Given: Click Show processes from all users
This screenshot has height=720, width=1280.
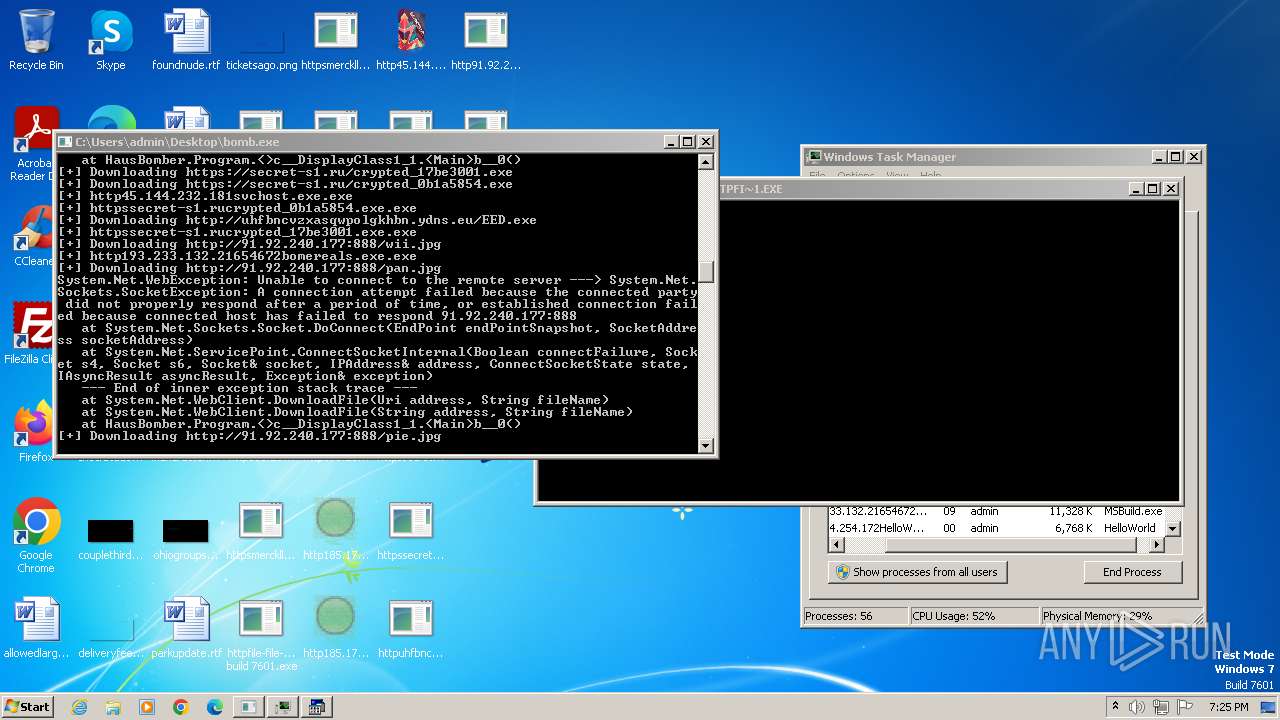Looking at the screenshot, I should pyautogui.click(x=917, y=572).
